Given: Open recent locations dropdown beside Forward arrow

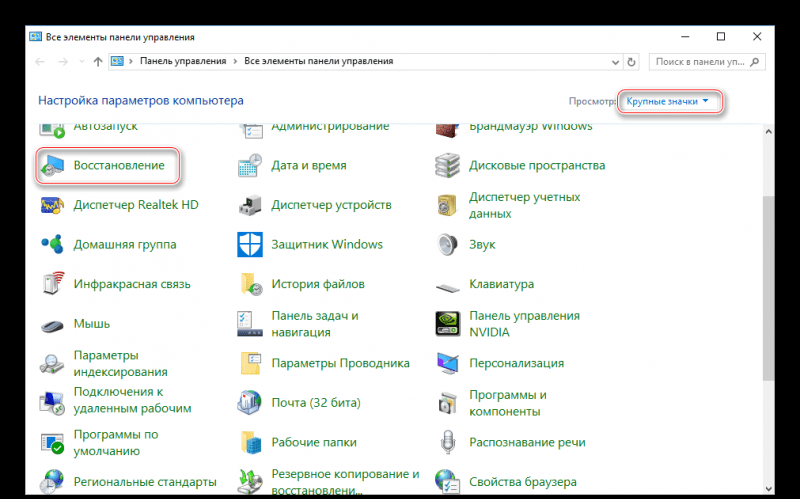Looking at the screenshot, I should (x=82, y=62).
